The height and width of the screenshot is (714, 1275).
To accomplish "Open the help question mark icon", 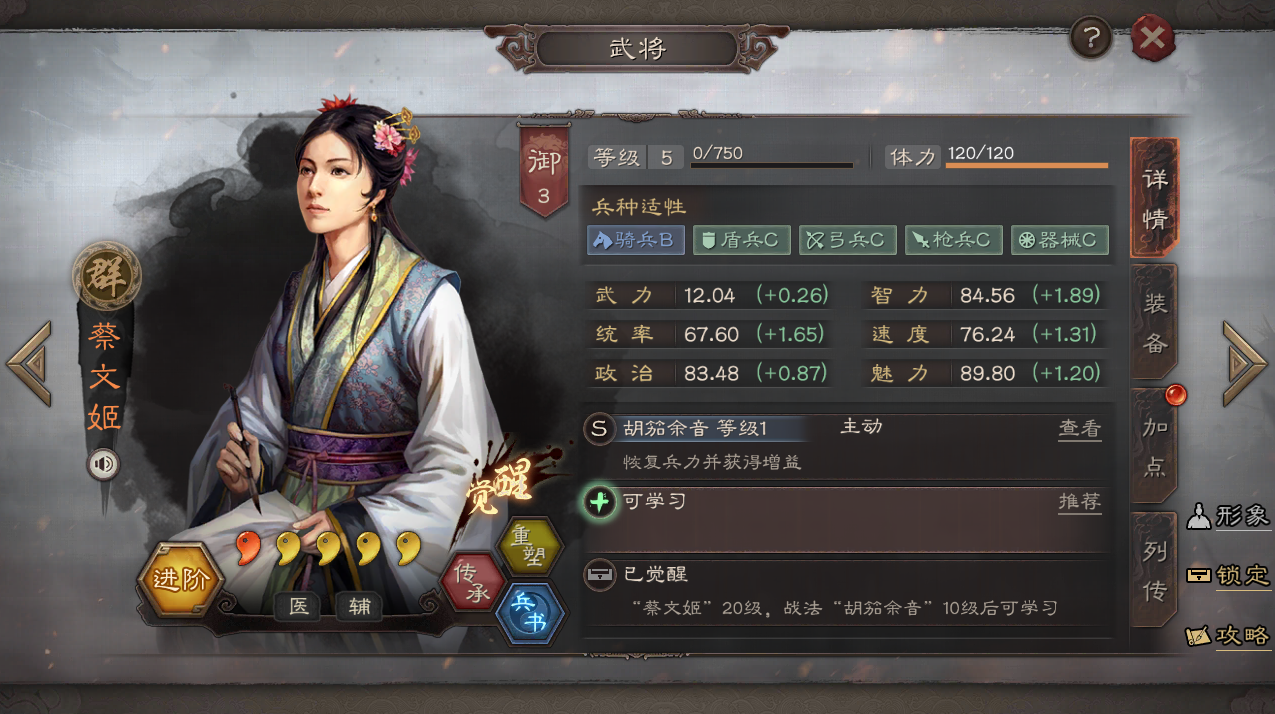I will (x=1091, y=38).
